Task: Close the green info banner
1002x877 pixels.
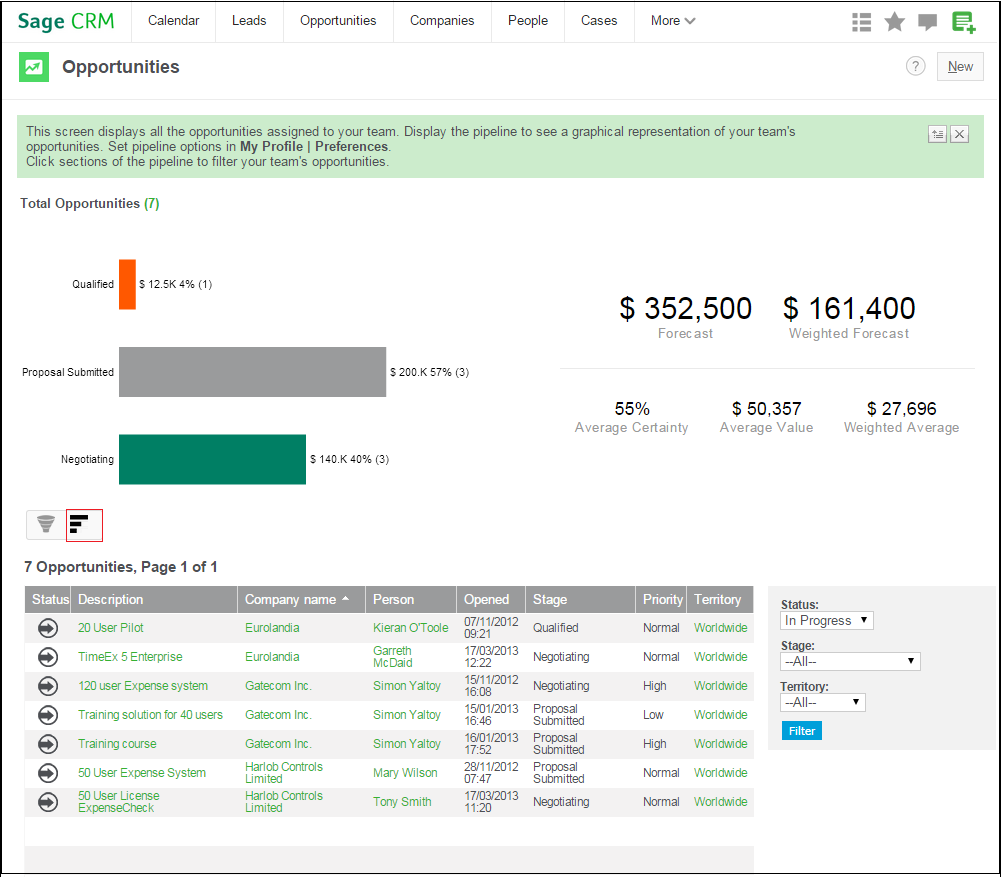Action: [959, 134]
